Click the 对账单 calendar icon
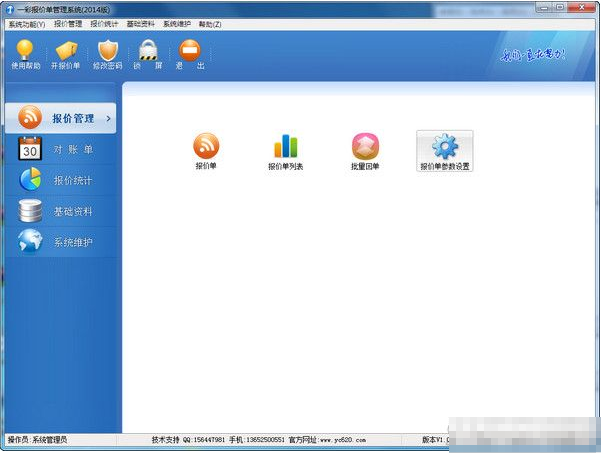 30,148
